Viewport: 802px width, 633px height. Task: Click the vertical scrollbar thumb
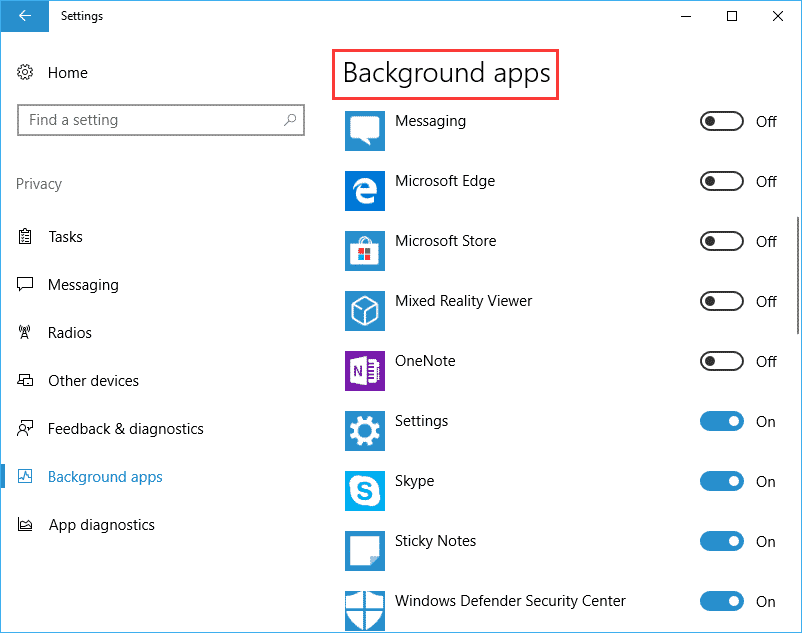click(798, 275)
